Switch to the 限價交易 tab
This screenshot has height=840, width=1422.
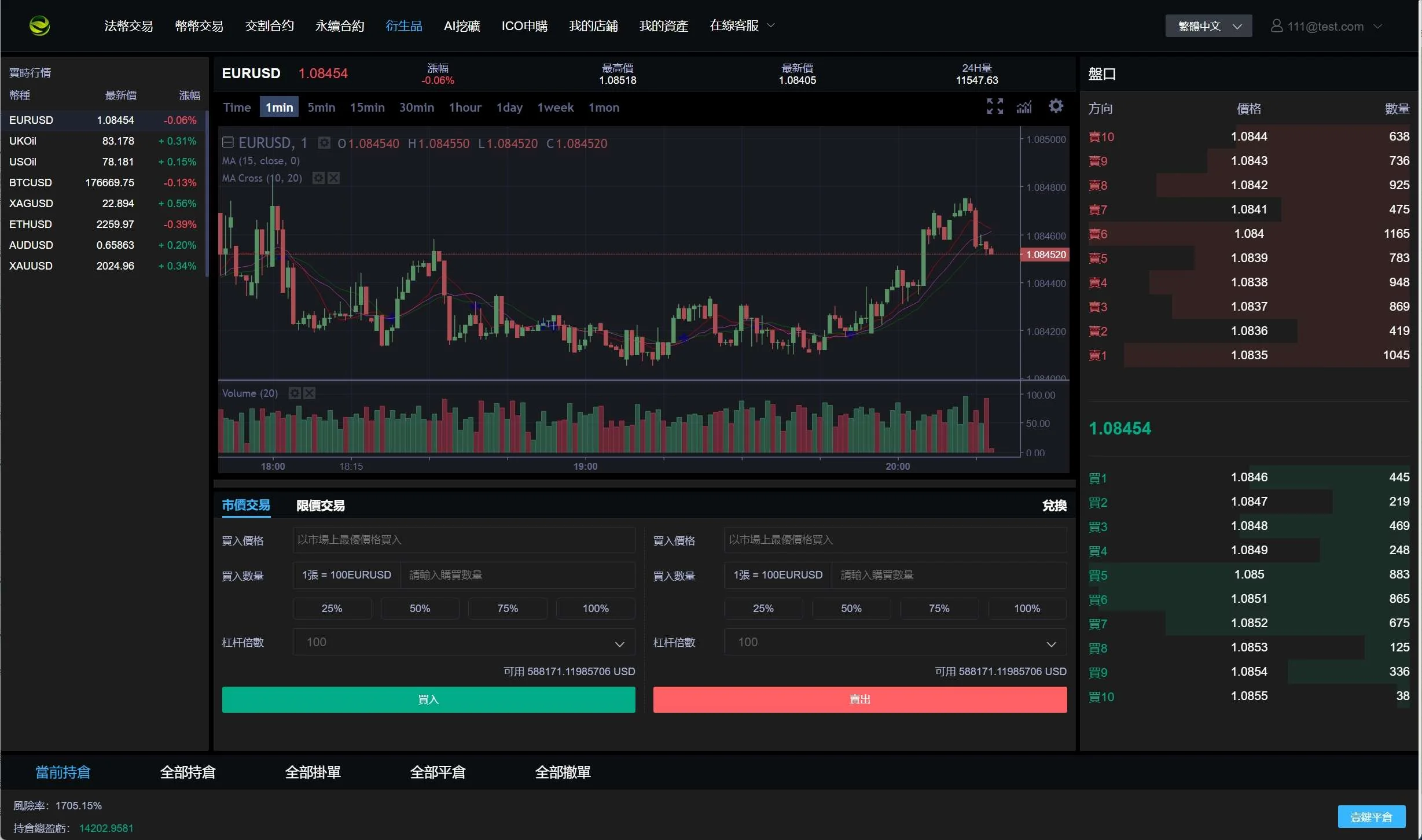click(320, 506)
